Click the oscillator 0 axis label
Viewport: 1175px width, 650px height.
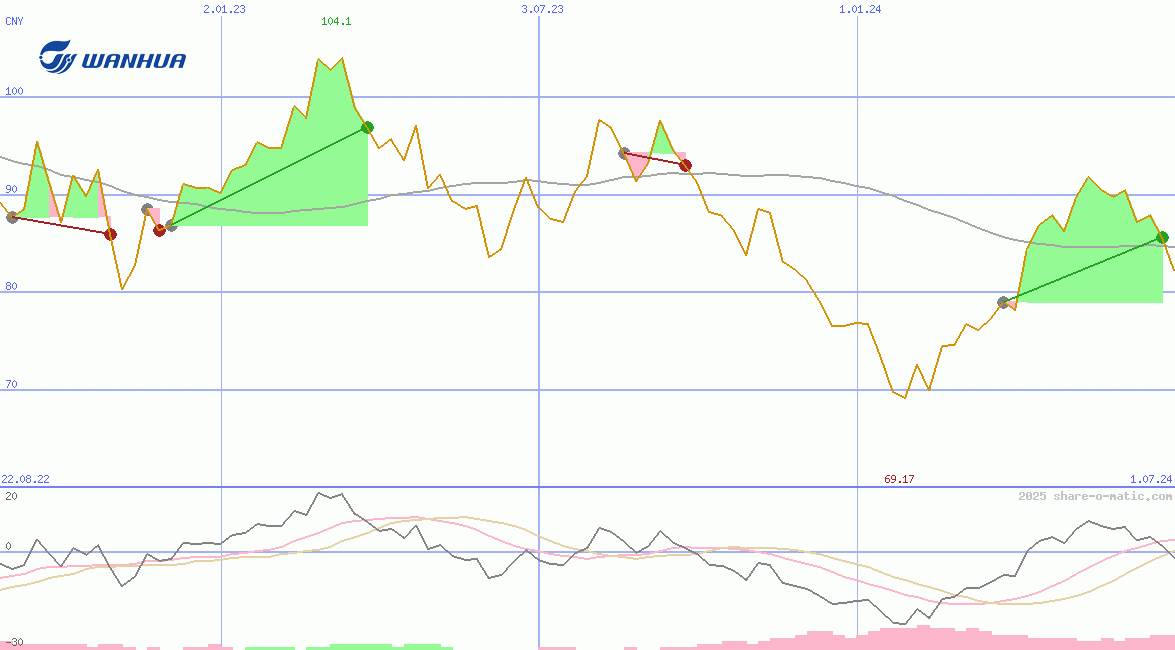pos(8,547)
